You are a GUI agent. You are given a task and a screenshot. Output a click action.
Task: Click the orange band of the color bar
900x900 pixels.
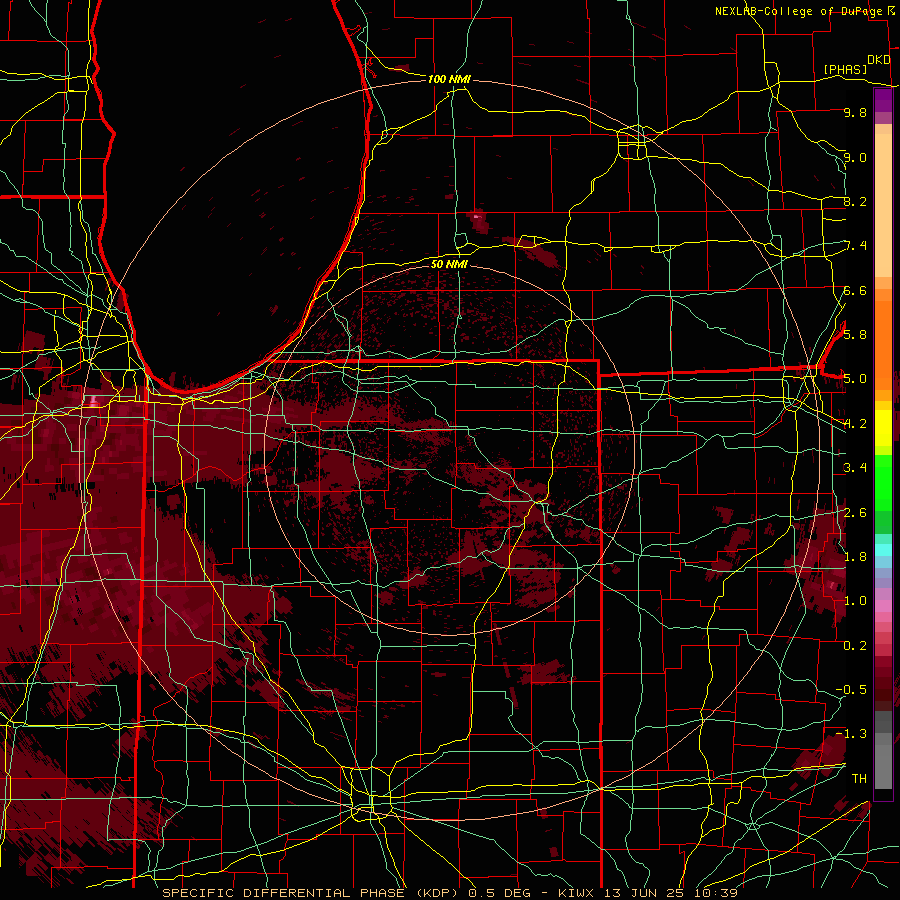tap(883, 346)
